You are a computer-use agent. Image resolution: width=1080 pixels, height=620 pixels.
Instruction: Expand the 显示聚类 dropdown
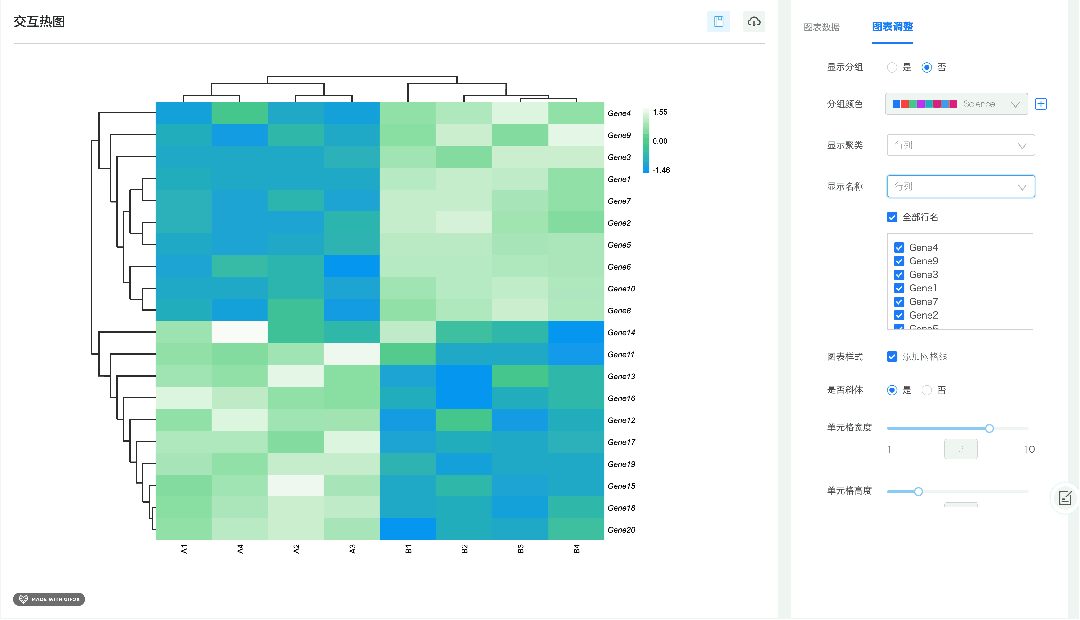960,145
